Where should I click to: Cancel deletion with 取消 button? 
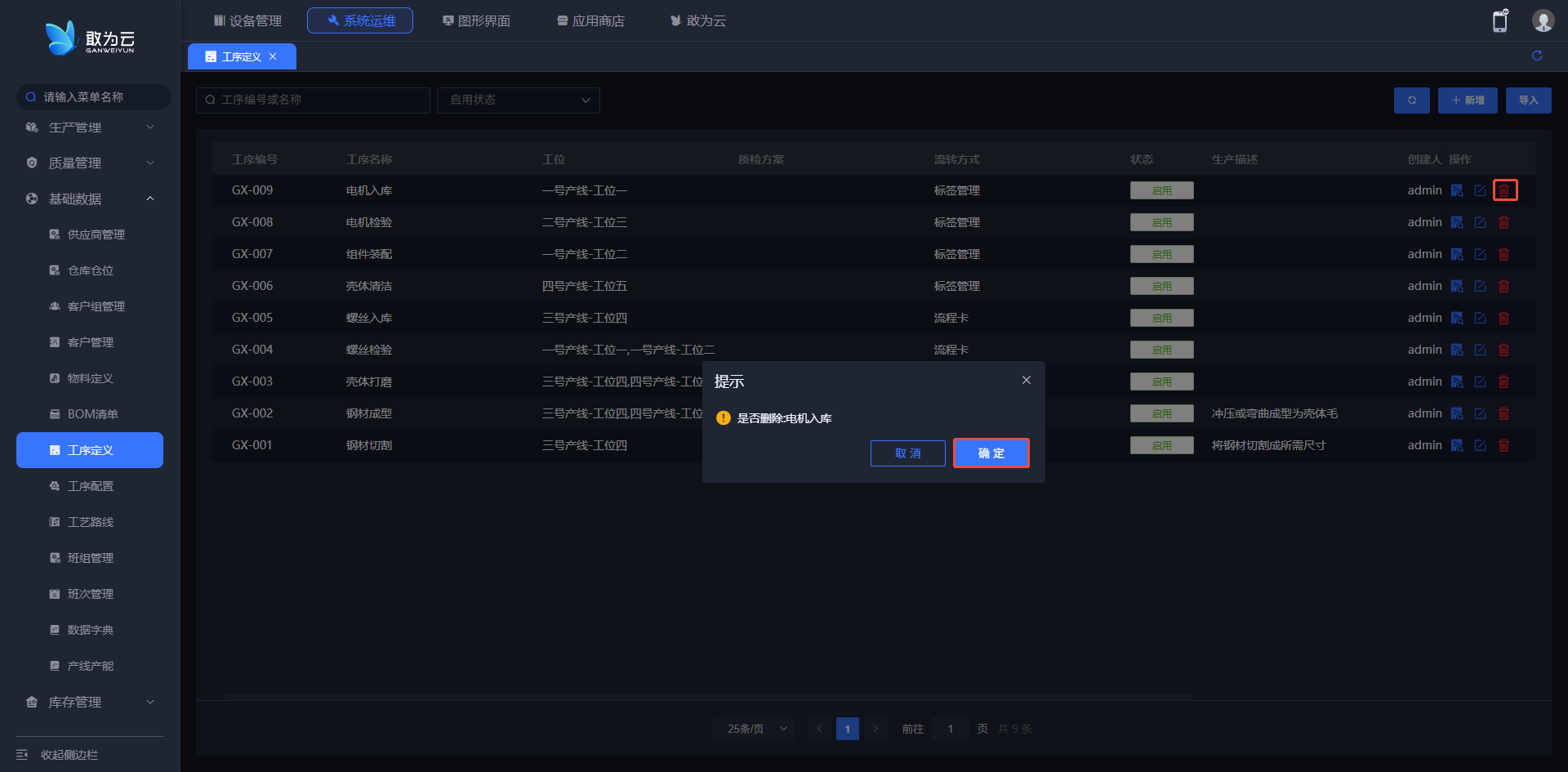[x=907, y=453]
